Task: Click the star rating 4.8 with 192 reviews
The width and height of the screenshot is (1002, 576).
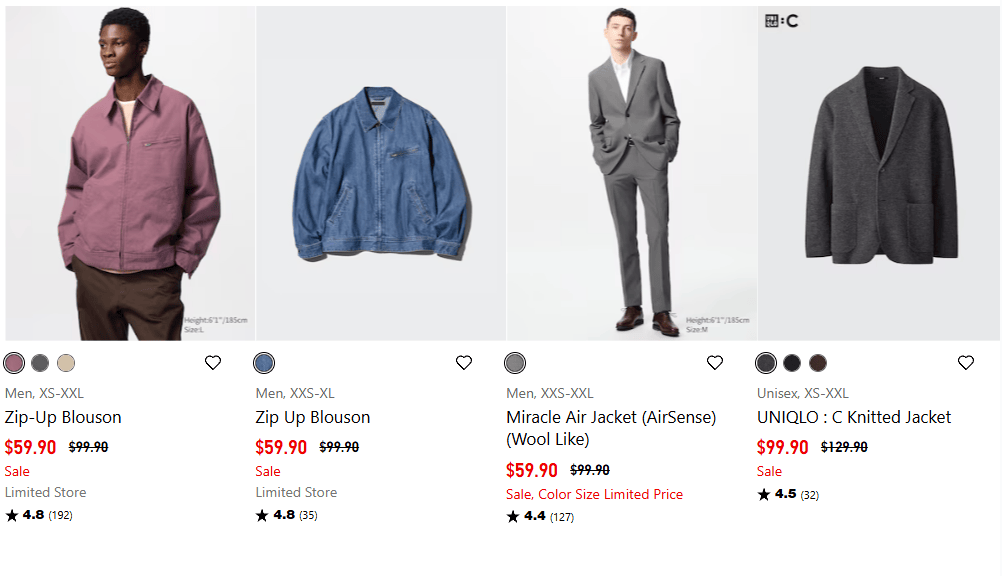Action: click(39, 515)
